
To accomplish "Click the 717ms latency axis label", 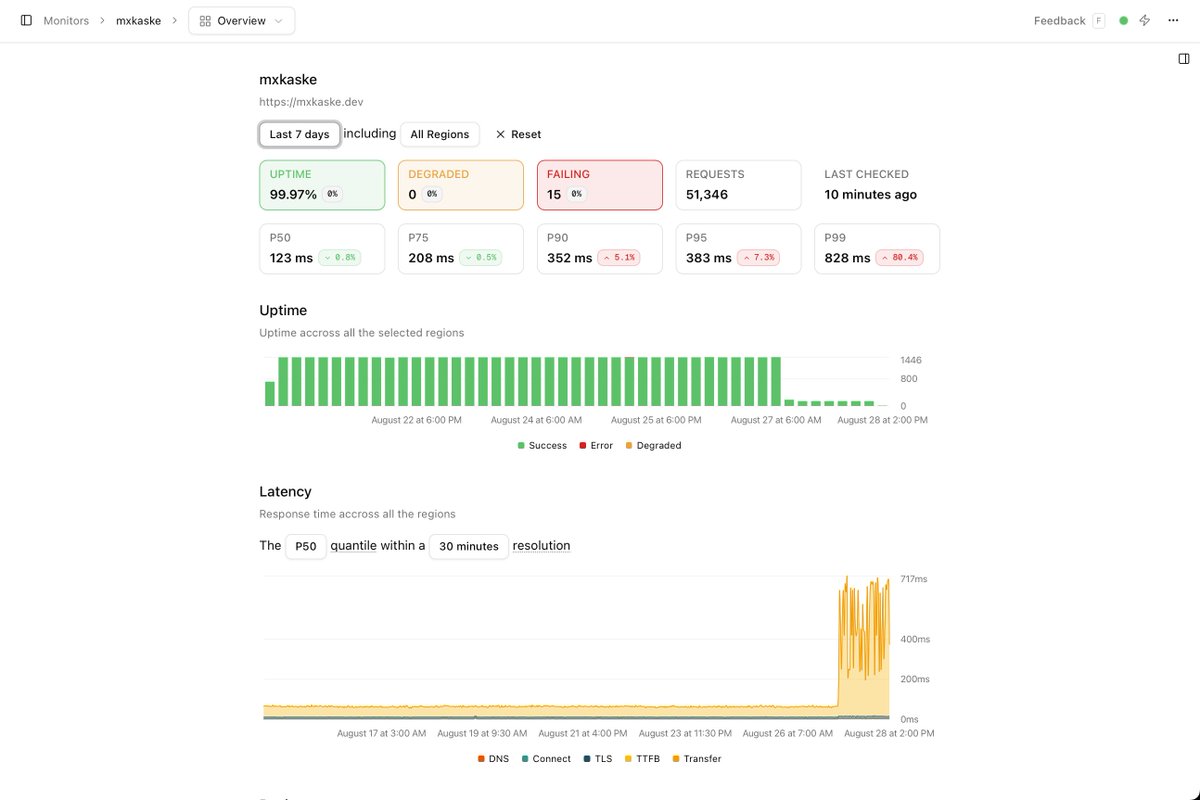I will click(915, 580).
